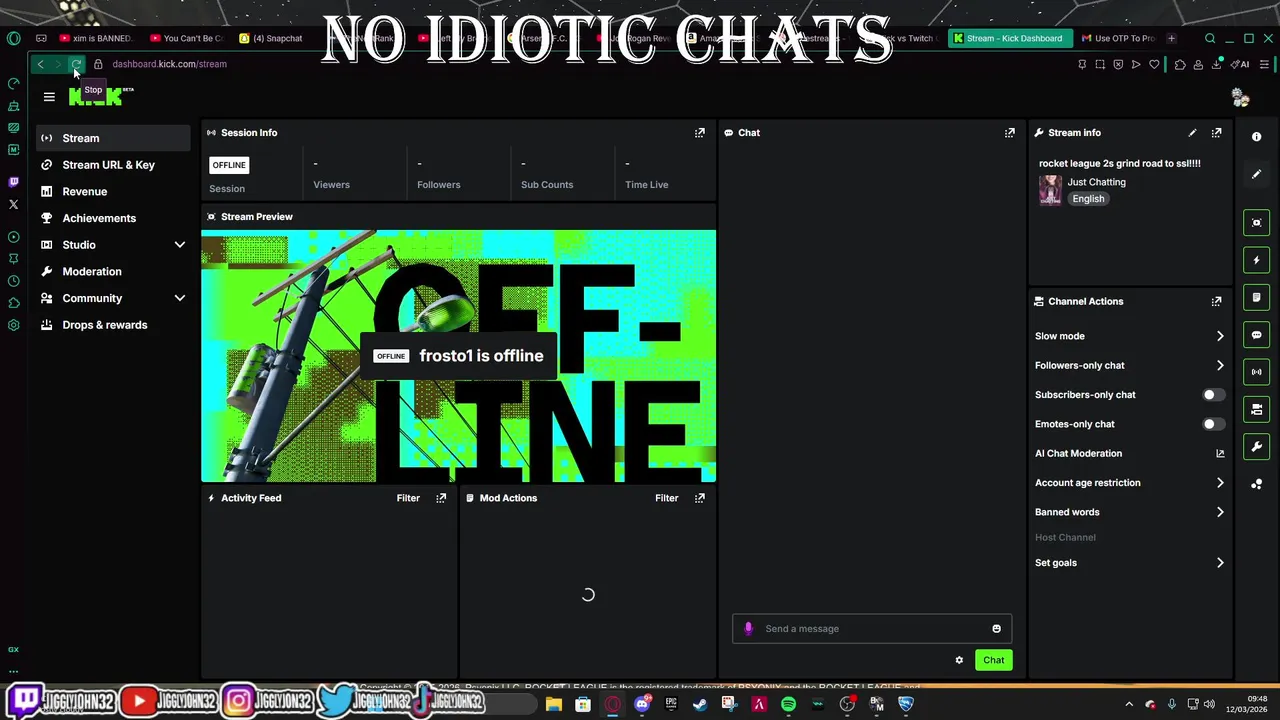Toggle Emotes-only chat

pyautogui.click(x=1213, y=424)
